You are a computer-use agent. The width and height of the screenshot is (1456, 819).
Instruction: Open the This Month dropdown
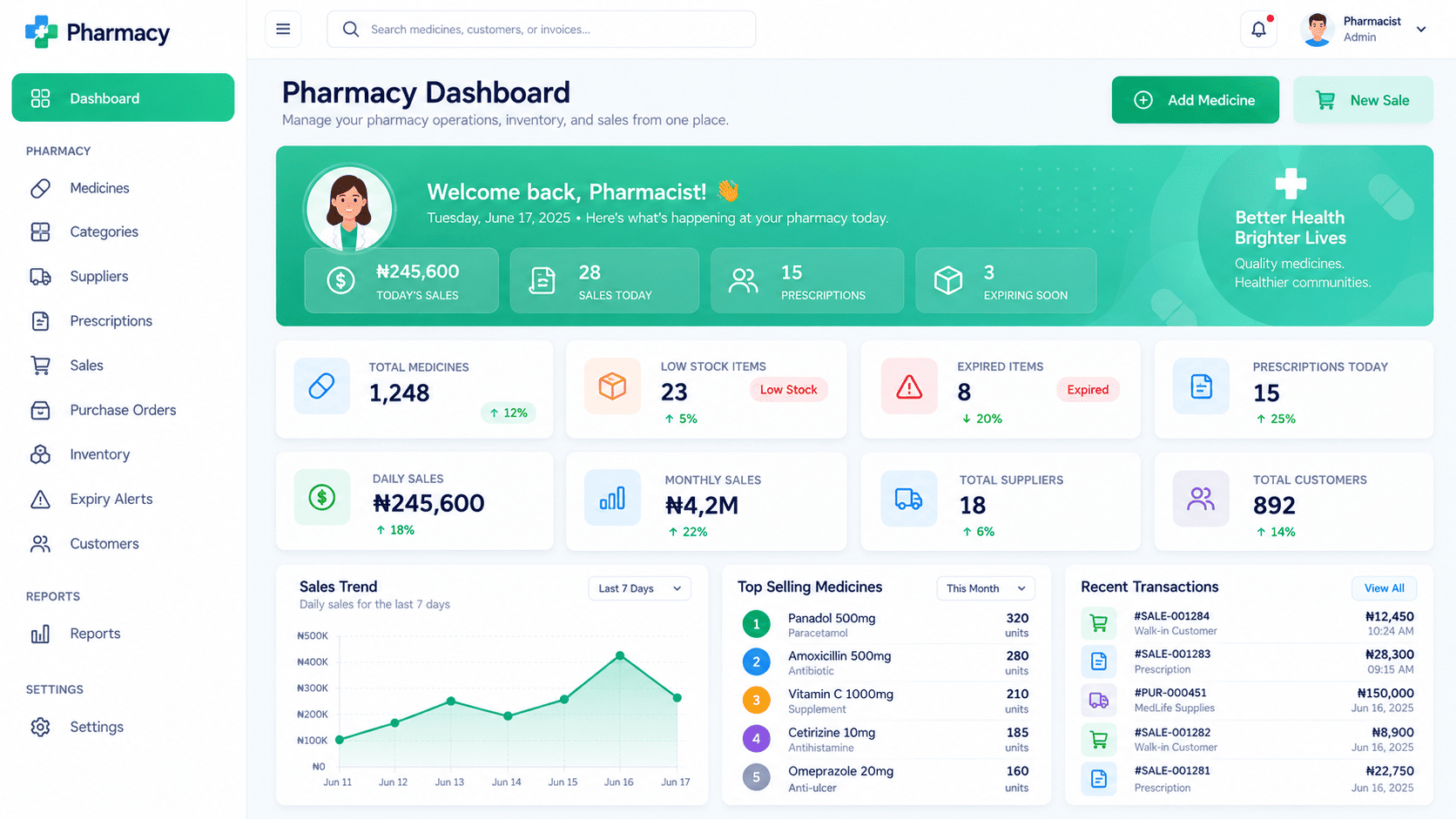click(x=986, y=588)
